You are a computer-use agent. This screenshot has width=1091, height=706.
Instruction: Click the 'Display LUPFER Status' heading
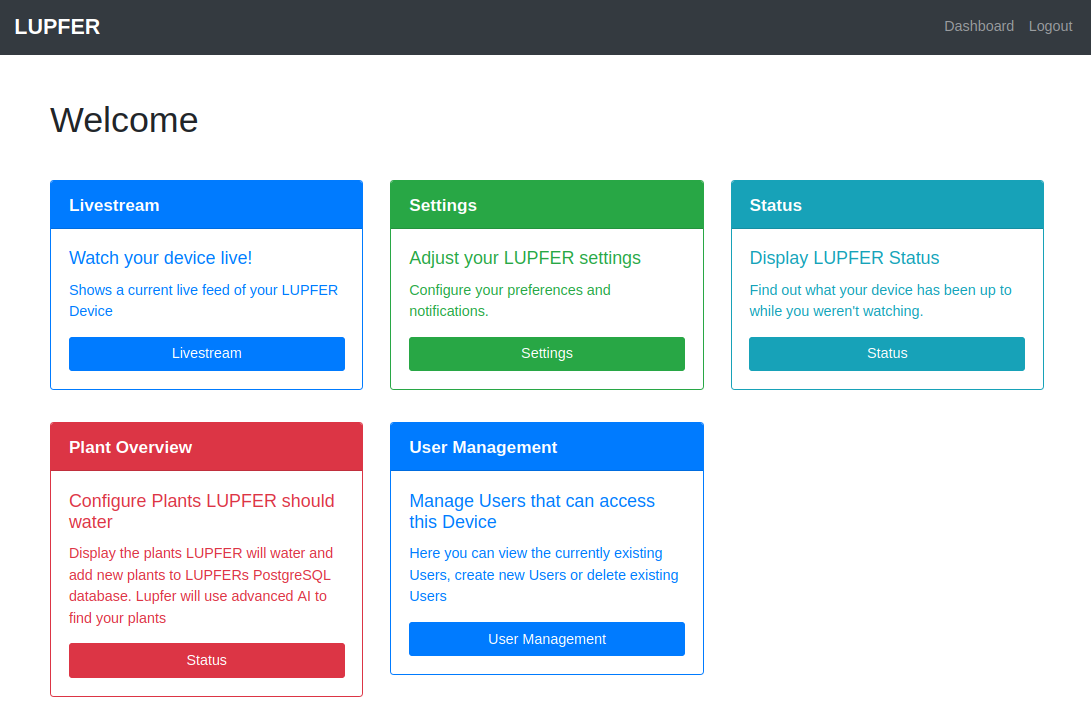click(844, 258)
